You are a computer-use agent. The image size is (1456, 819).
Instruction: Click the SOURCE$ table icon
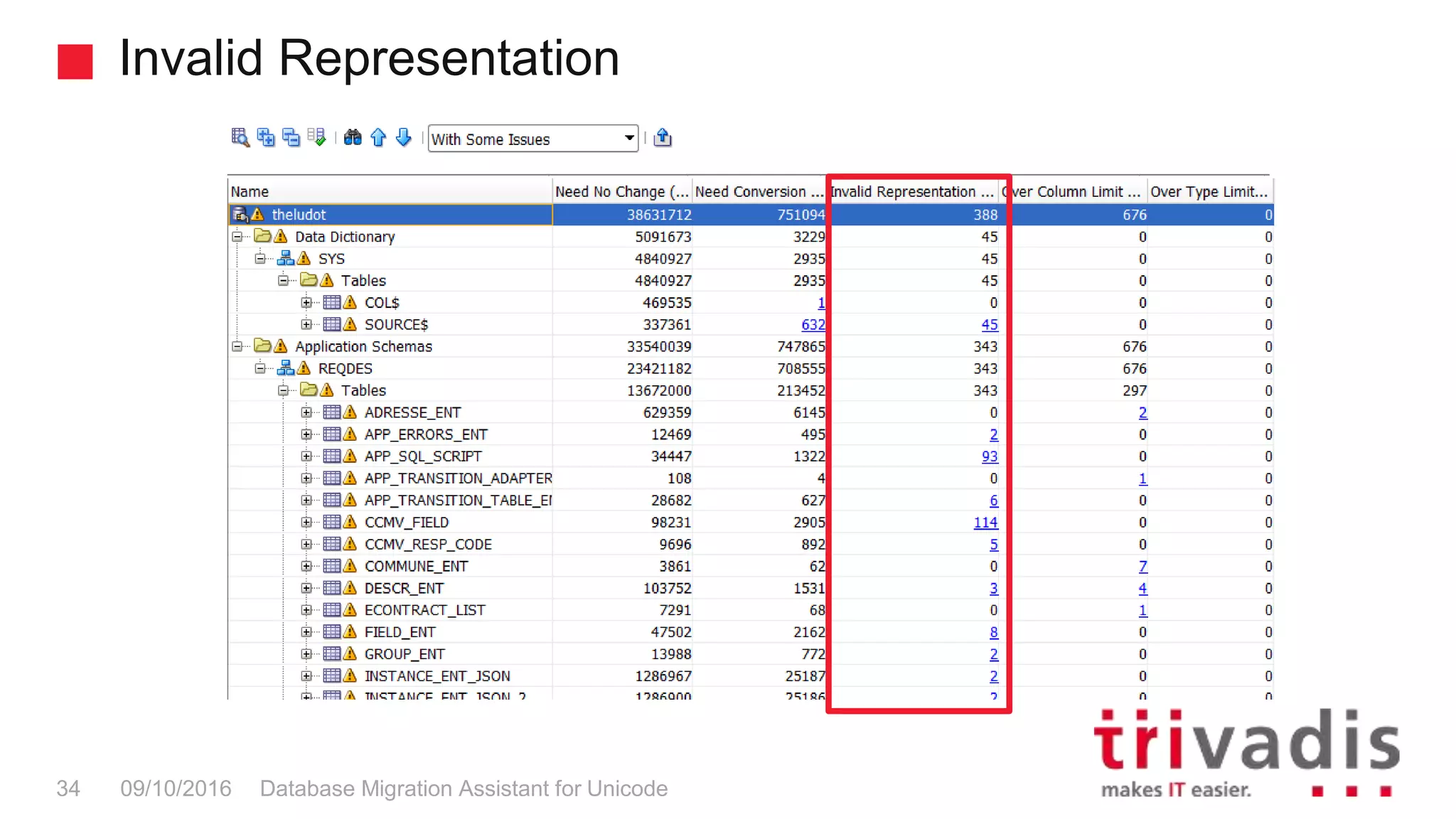[x=332, y=324]
